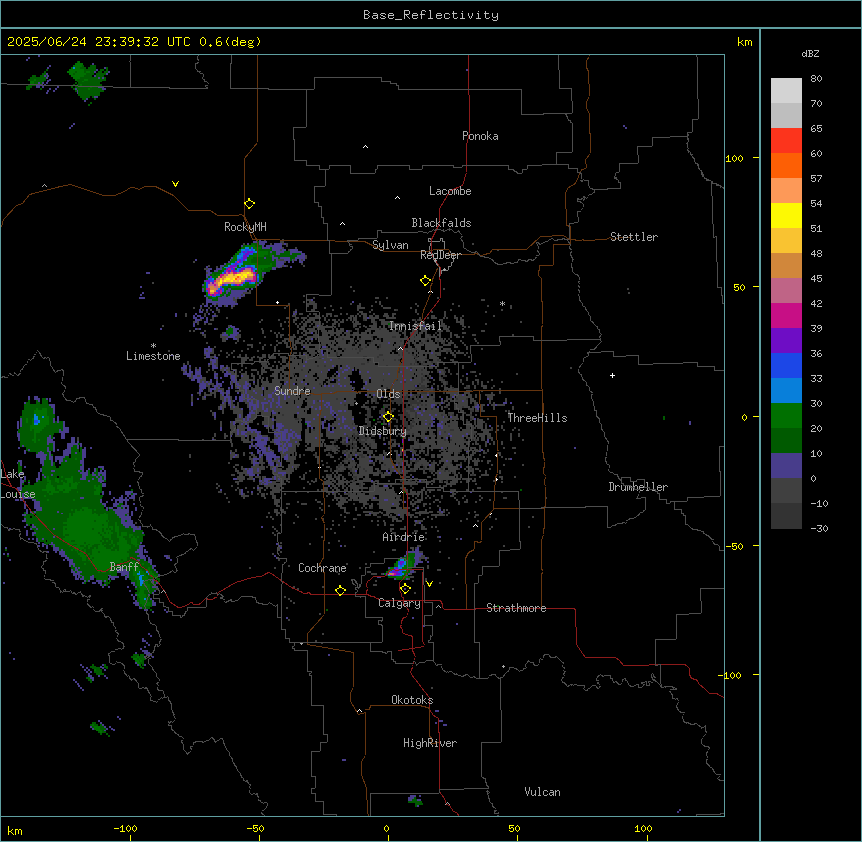Pick the yellow swatch between 54 and 51 dBZ
Viewport: 862px width, 842px height.
pos(786,215)
